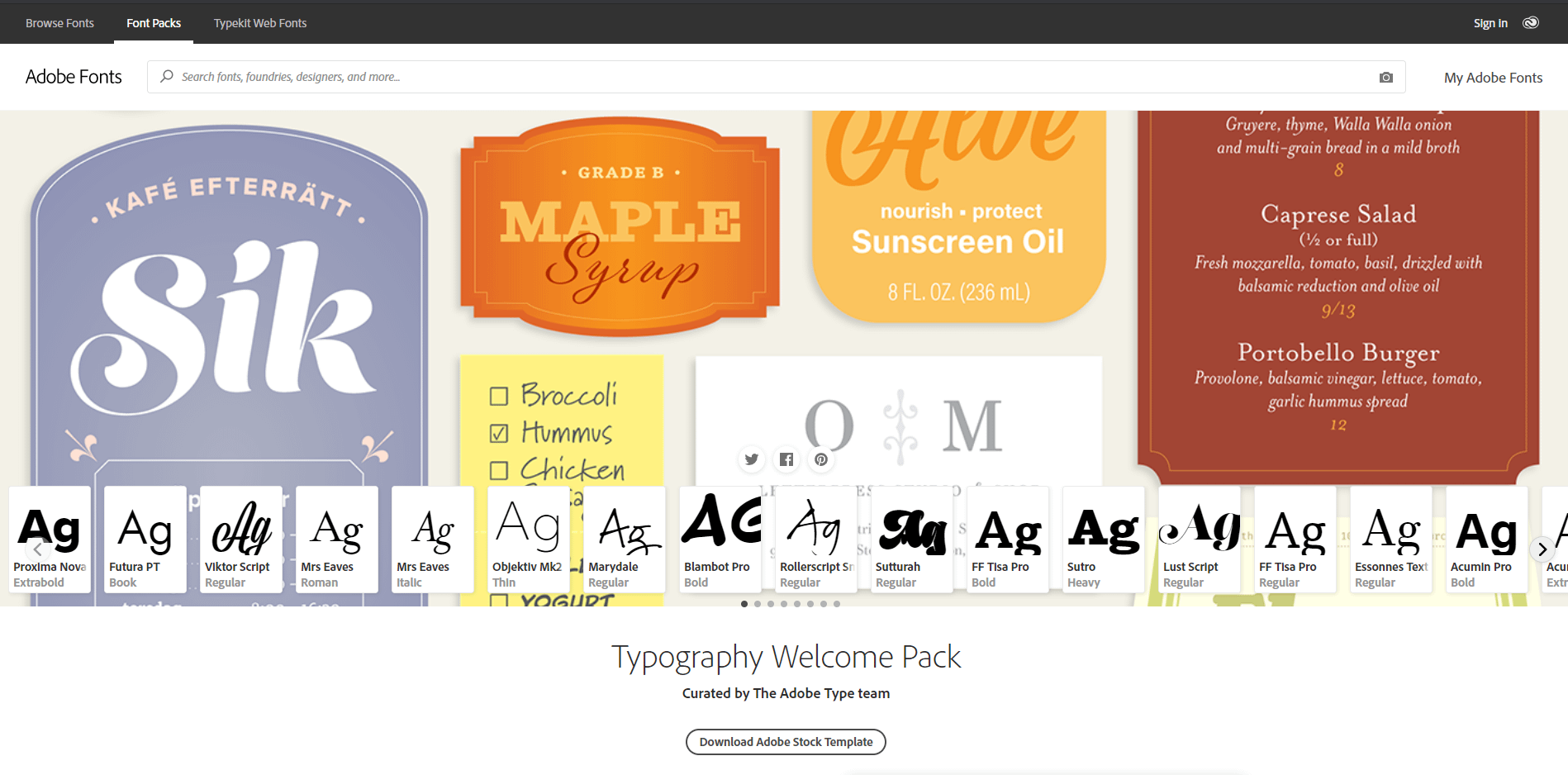Open the Browse Fonts tab
The width and height of the screenshot is (1568, 775).
pos(59,23)
